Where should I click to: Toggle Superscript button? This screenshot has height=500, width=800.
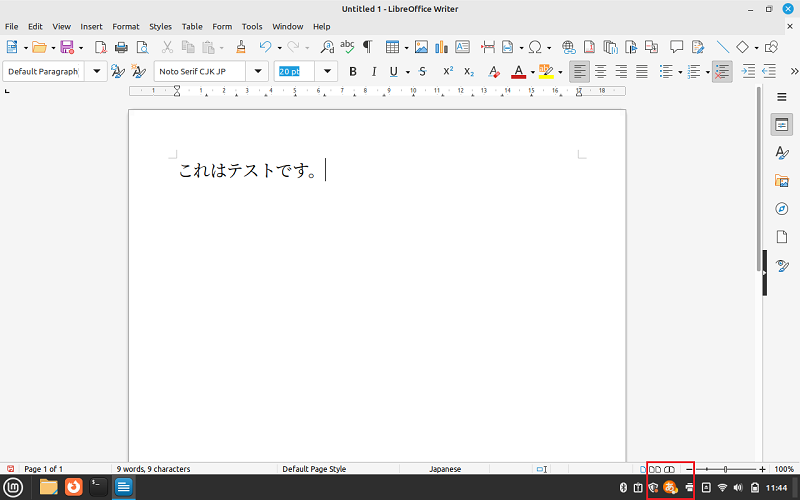click(448, 71)
